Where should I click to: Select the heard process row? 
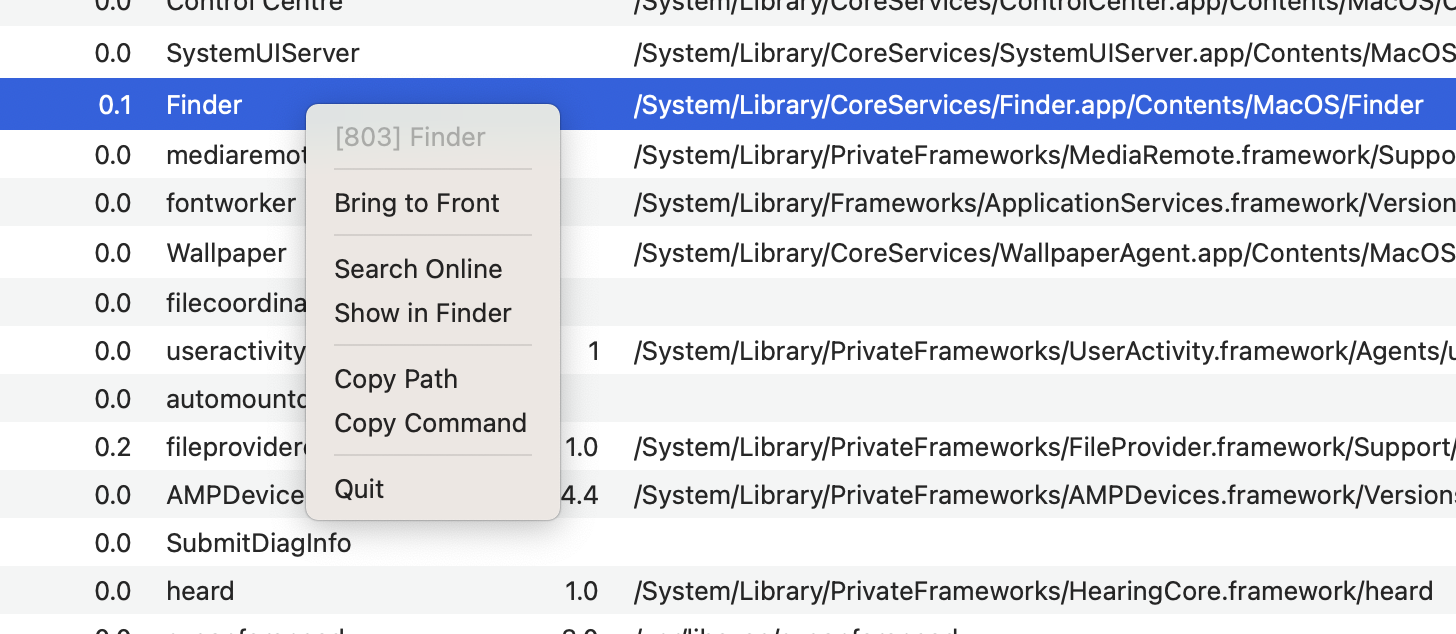click(x=728, y=591)
